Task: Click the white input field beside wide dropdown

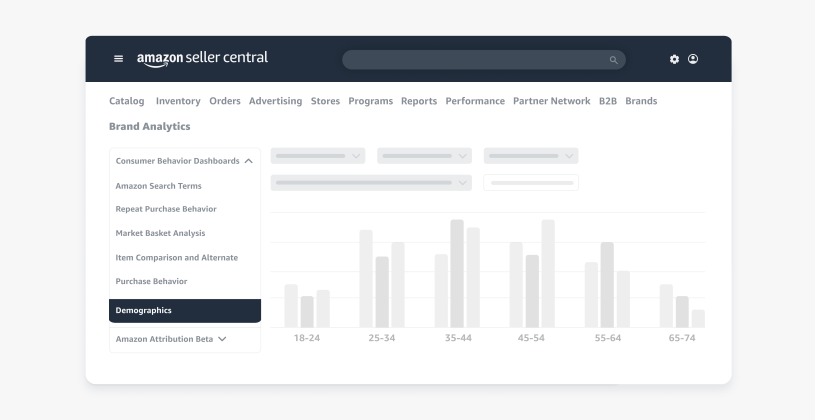Action: (x=531, y=182)
